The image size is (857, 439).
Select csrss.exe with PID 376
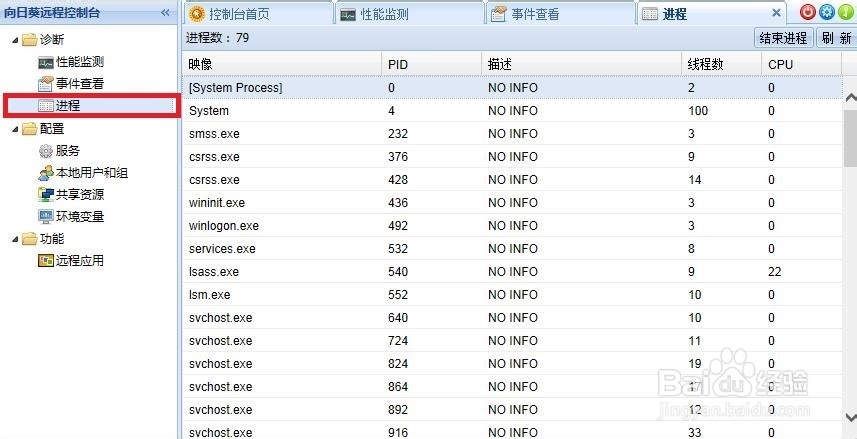pos(512,157)
